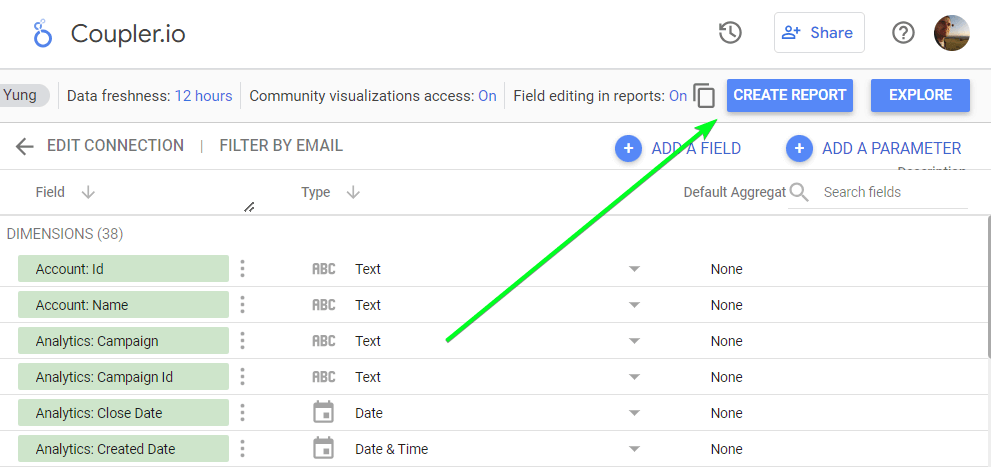Image resolution: width=991 pixels, height=467 pixels.
Task: Click calendar icon in Analytics: Created Date row
Action: 324,449
